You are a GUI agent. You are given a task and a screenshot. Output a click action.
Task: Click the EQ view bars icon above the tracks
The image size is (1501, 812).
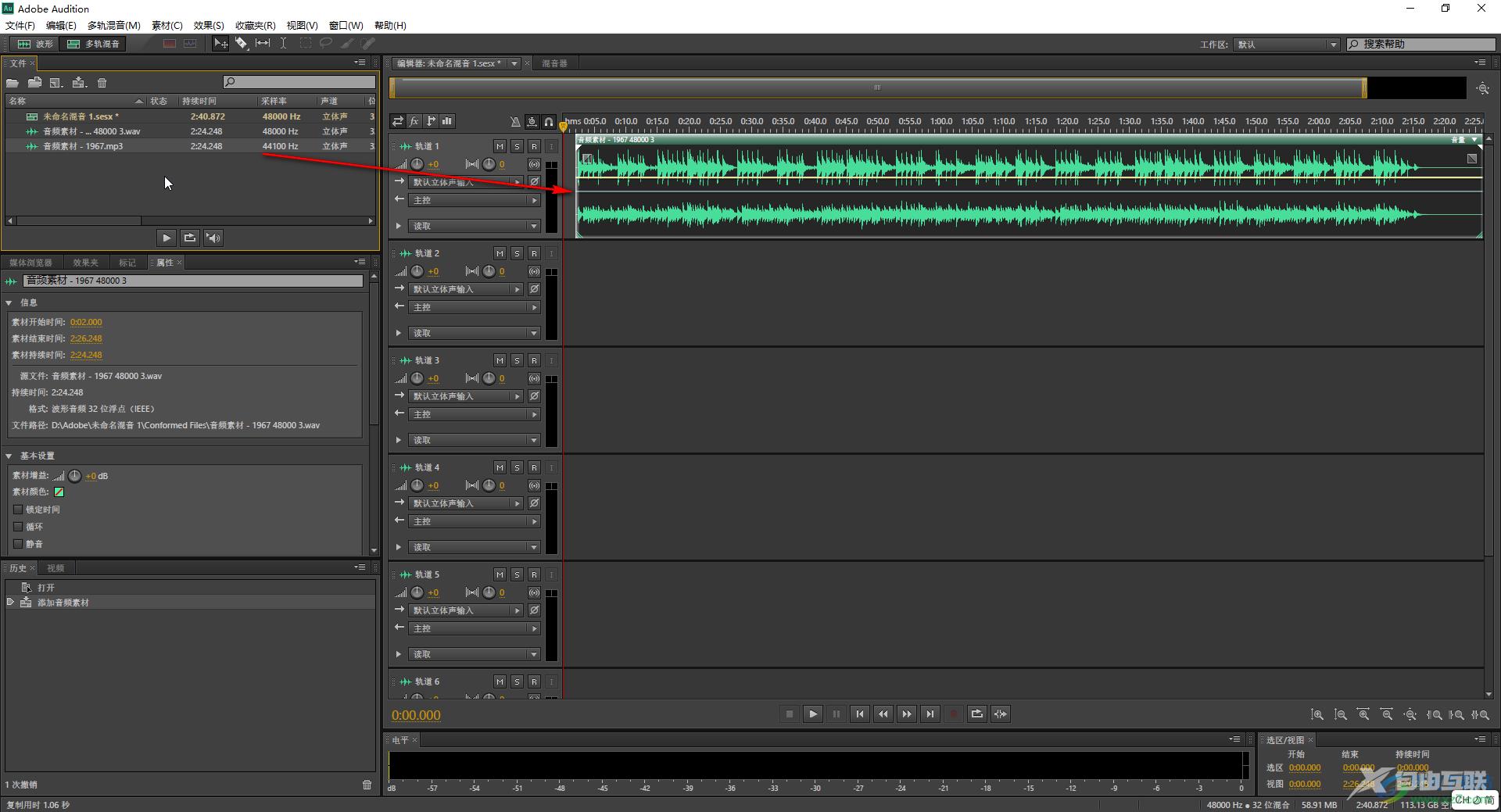point(447,121)
